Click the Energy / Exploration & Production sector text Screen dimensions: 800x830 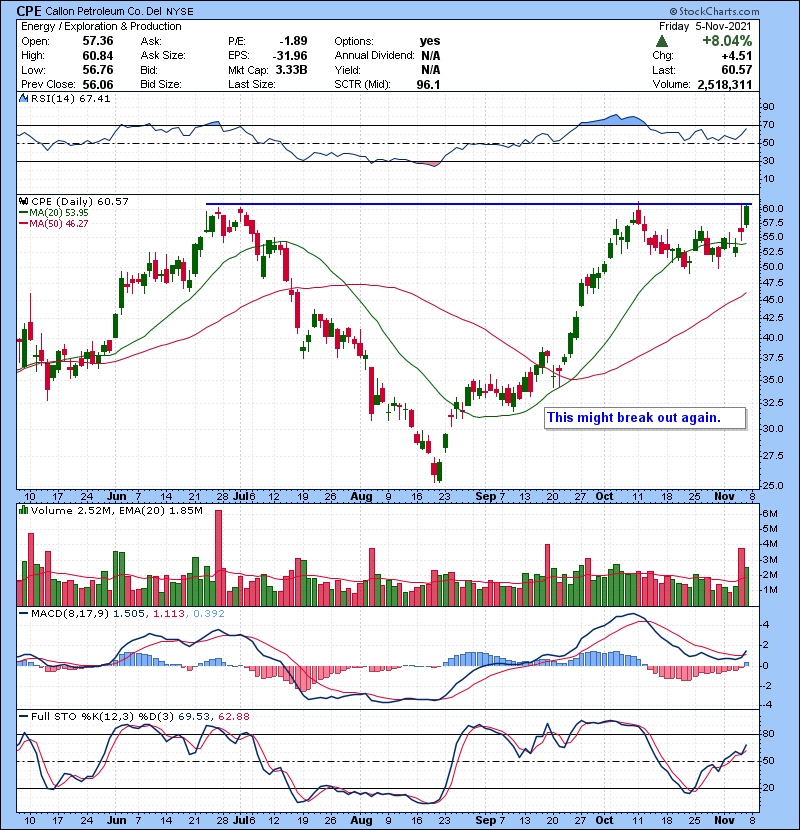(x=101, y=26)
